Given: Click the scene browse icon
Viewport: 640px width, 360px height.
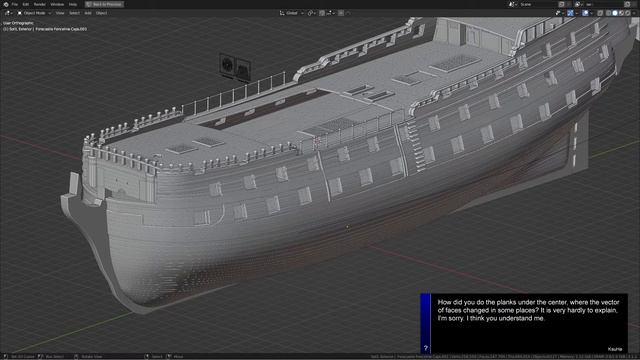Looking at the screenshot, I should (x=512, y=4).
